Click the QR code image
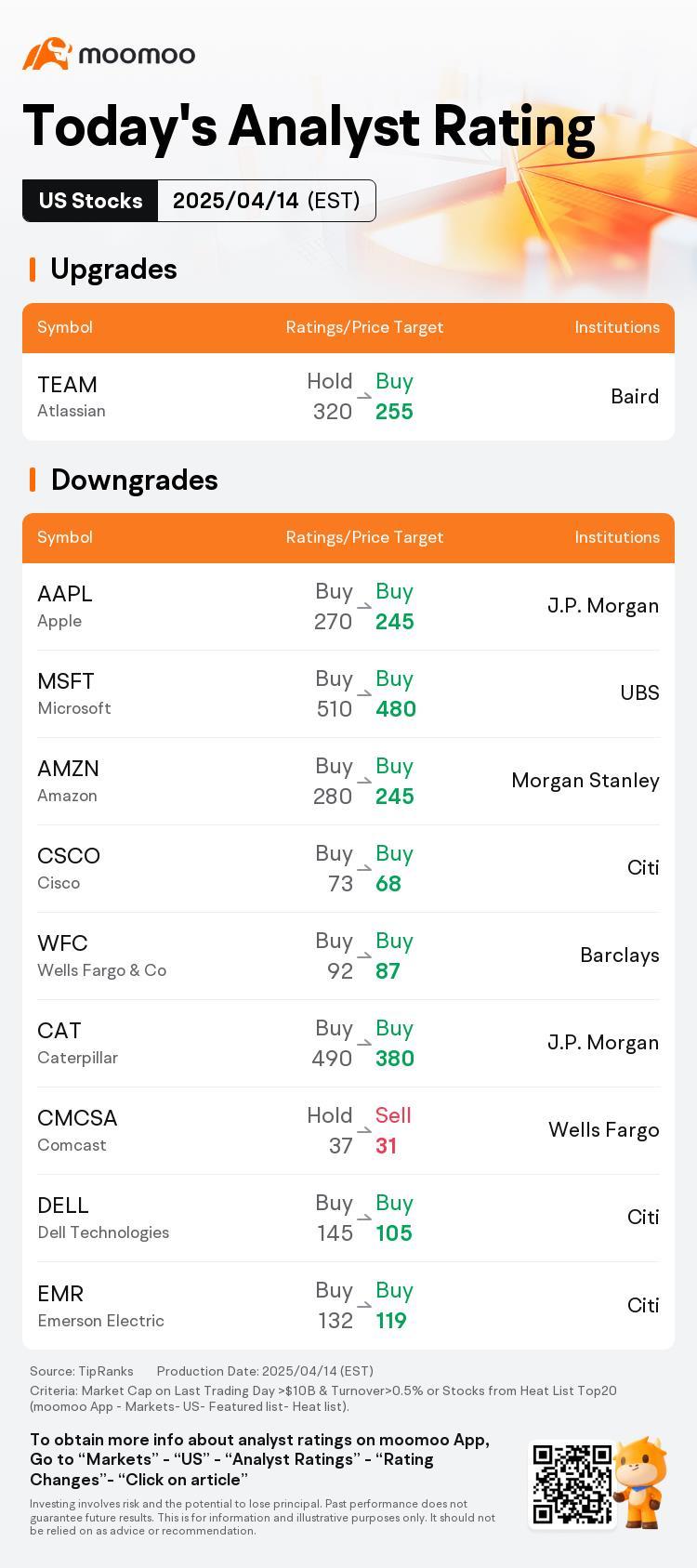 572,1484
